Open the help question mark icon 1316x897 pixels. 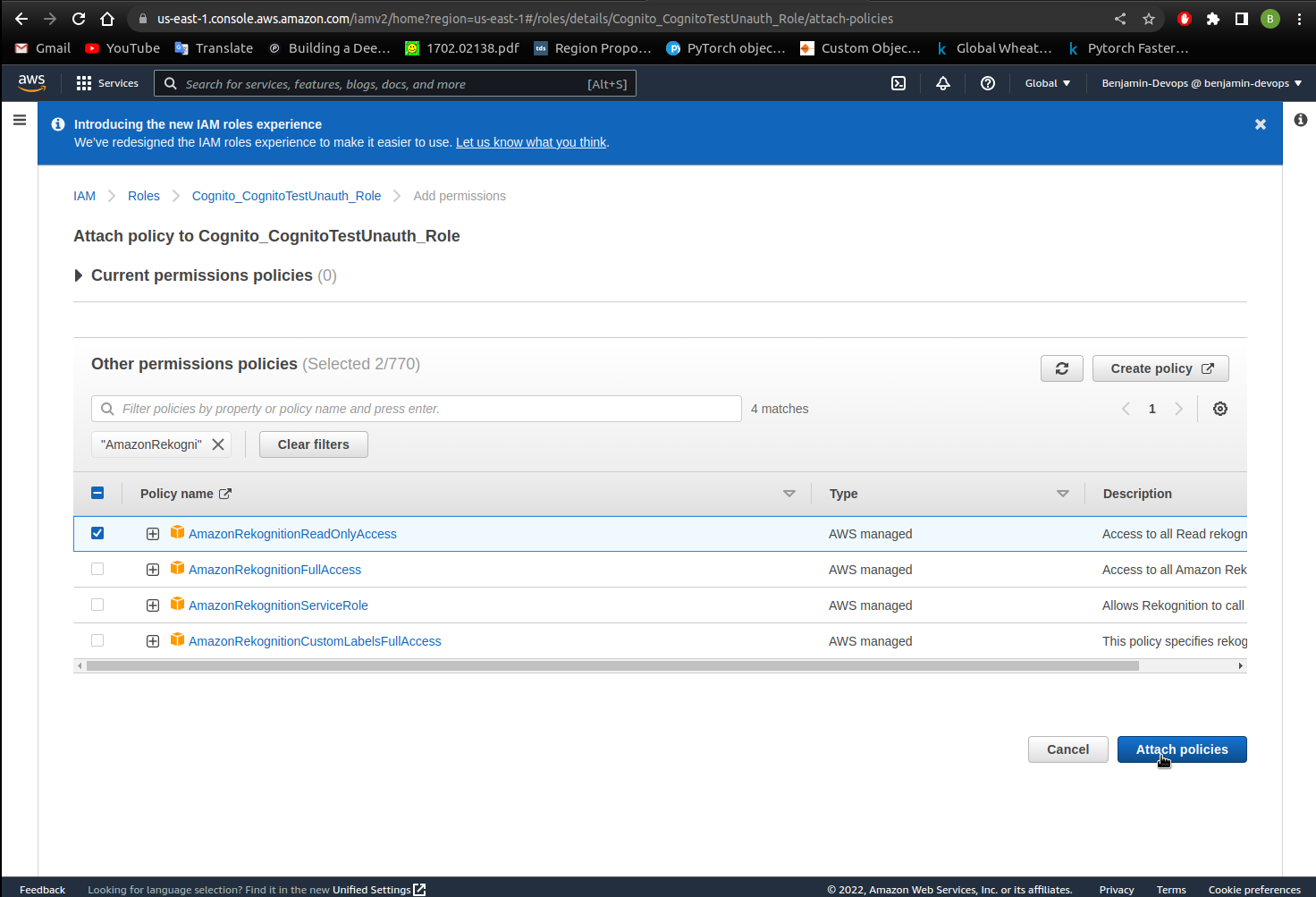click(988, 83)
